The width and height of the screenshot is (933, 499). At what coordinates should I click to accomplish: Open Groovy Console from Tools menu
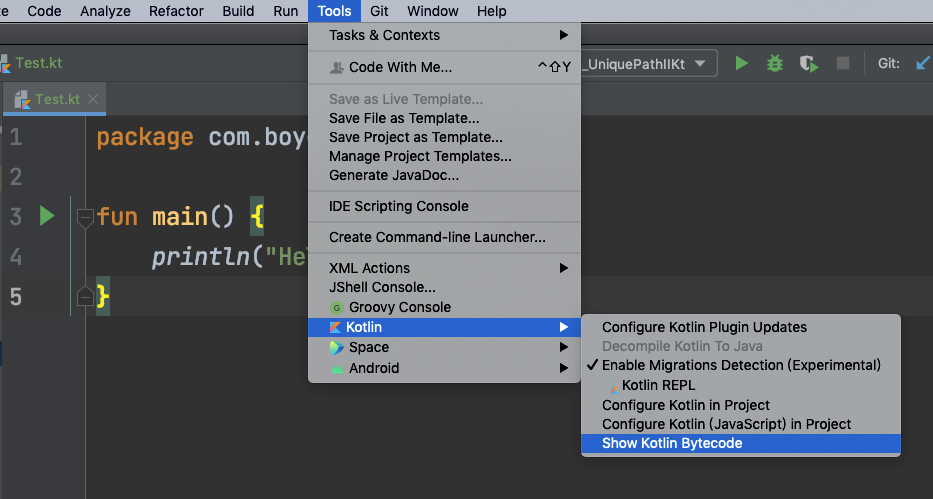click(x=397, y=307)
